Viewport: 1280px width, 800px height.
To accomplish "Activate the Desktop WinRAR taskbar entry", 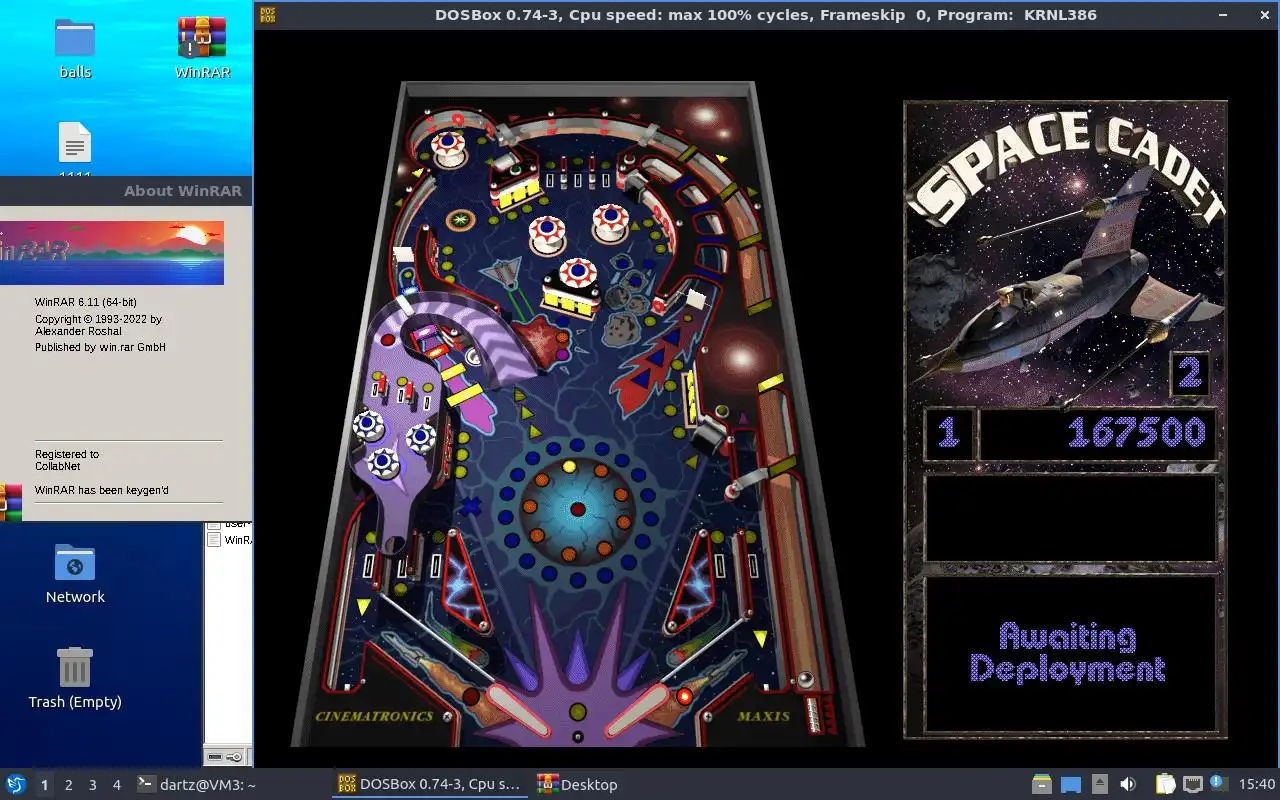I will point(577,785).
